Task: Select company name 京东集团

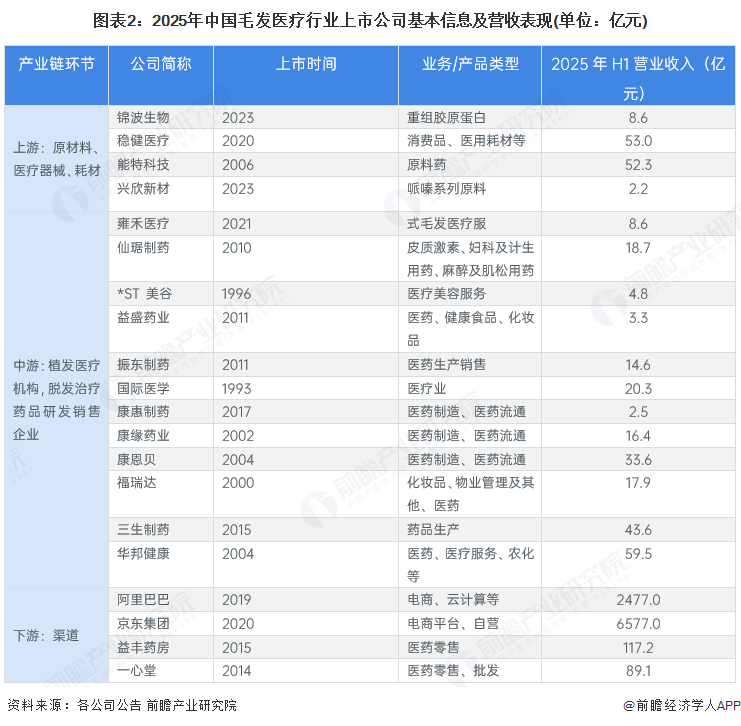Action: coord(143,624)
